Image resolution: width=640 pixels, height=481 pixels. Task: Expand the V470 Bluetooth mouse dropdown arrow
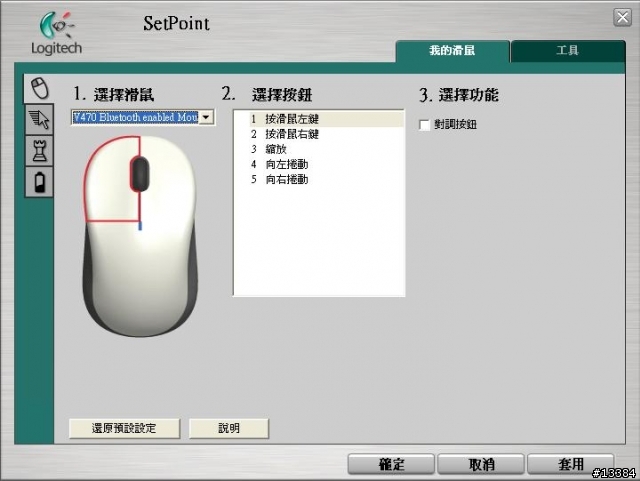[207, 118]
